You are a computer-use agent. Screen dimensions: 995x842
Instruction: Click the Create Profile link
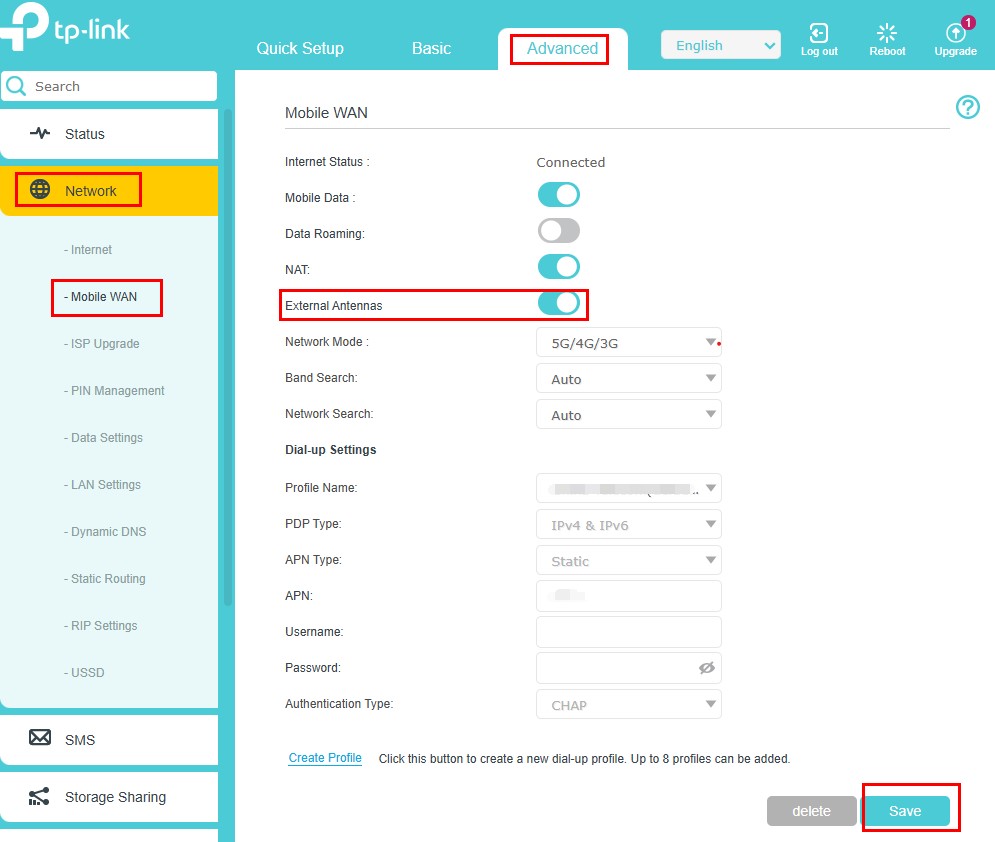[x=325, y=758]
